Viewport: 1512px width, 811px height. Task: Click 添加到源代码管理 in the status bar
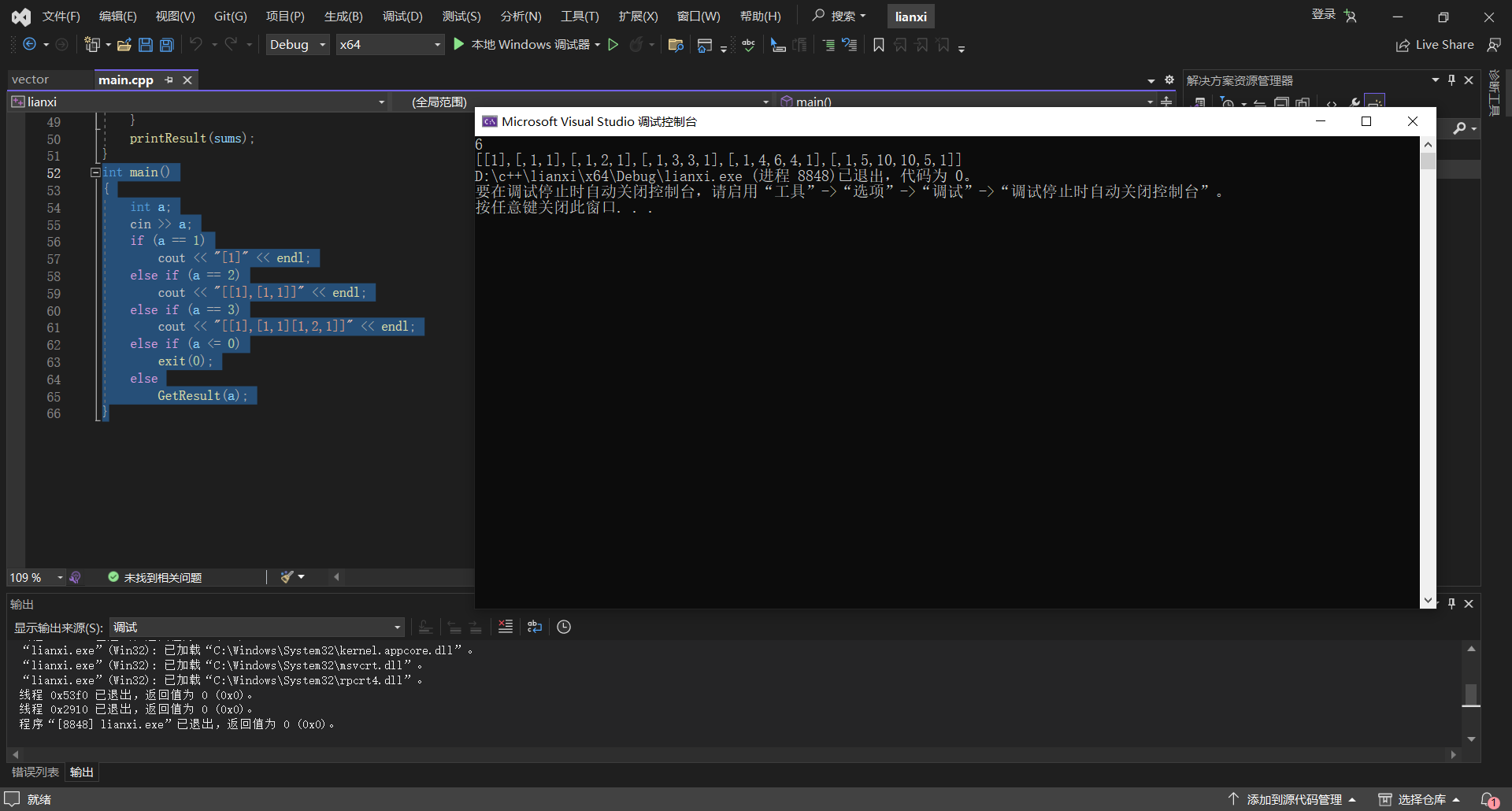[1294, 800]
